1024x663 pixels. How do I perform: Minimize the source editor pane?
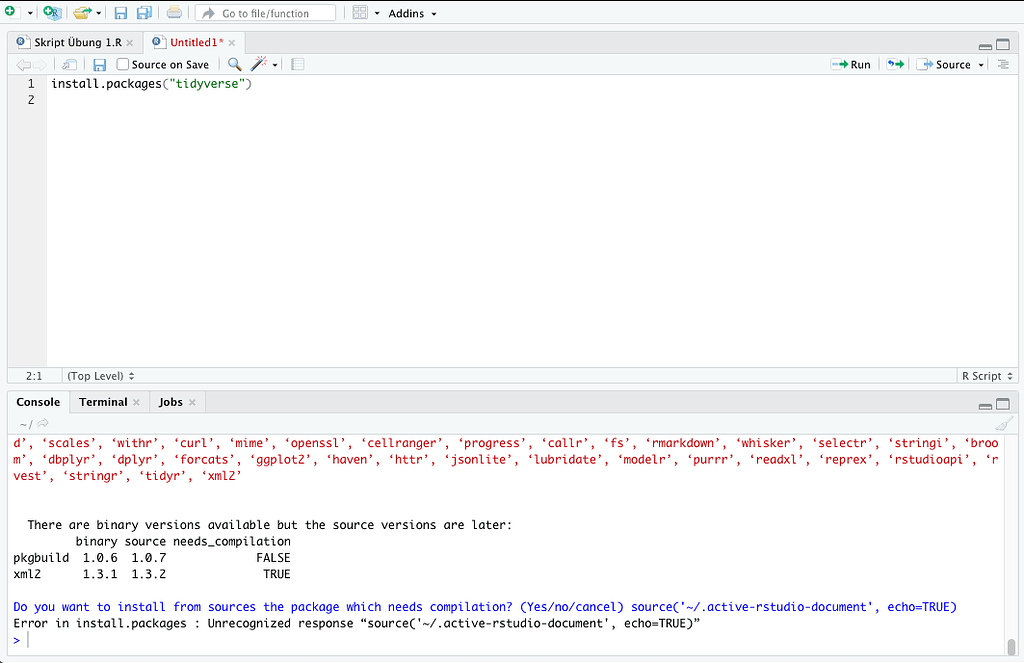click(x=985, y=46)
